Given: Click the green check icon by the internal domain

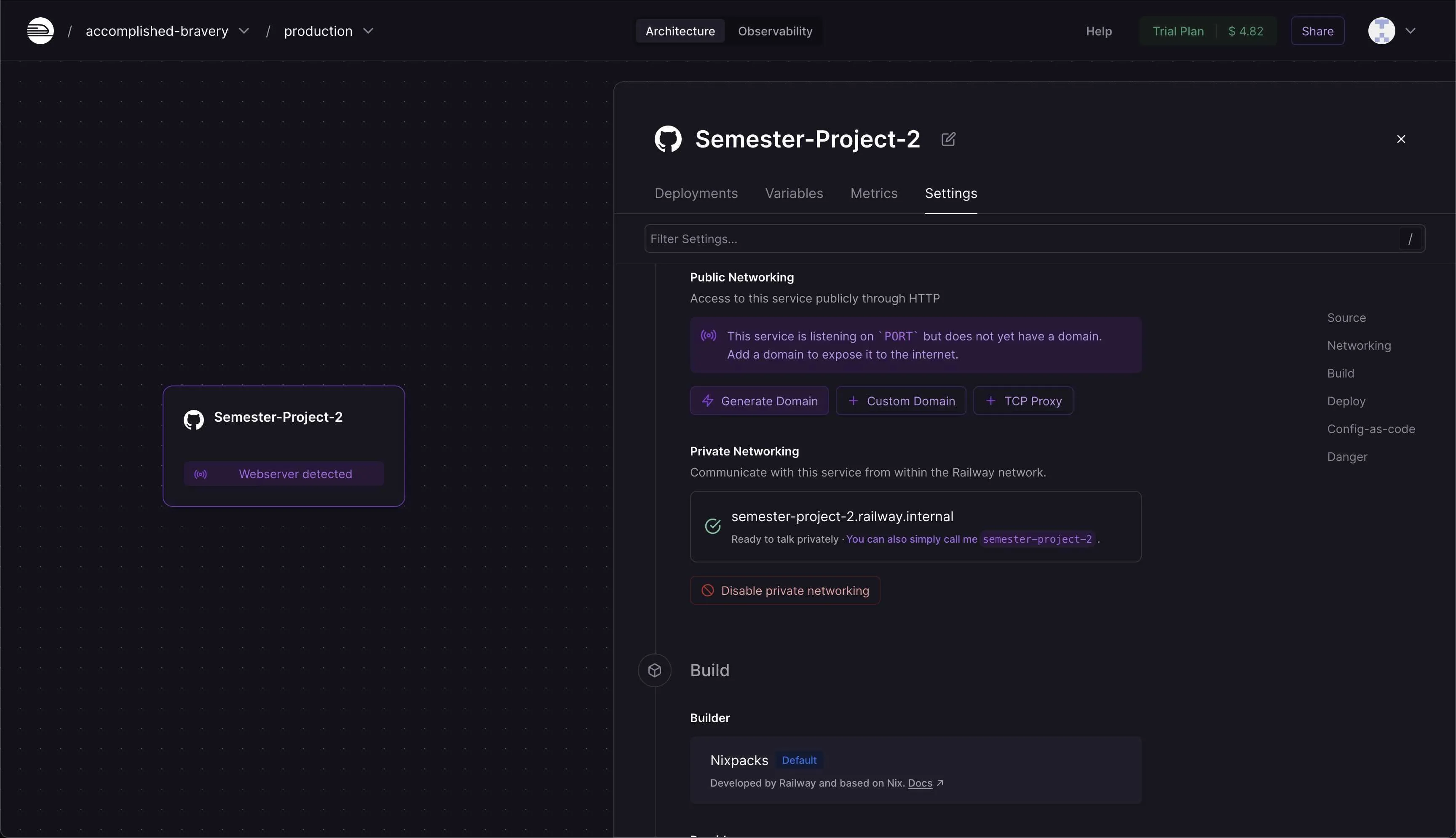Looking at the screenshot, I should pyautogui.click(x=712, y=526).
